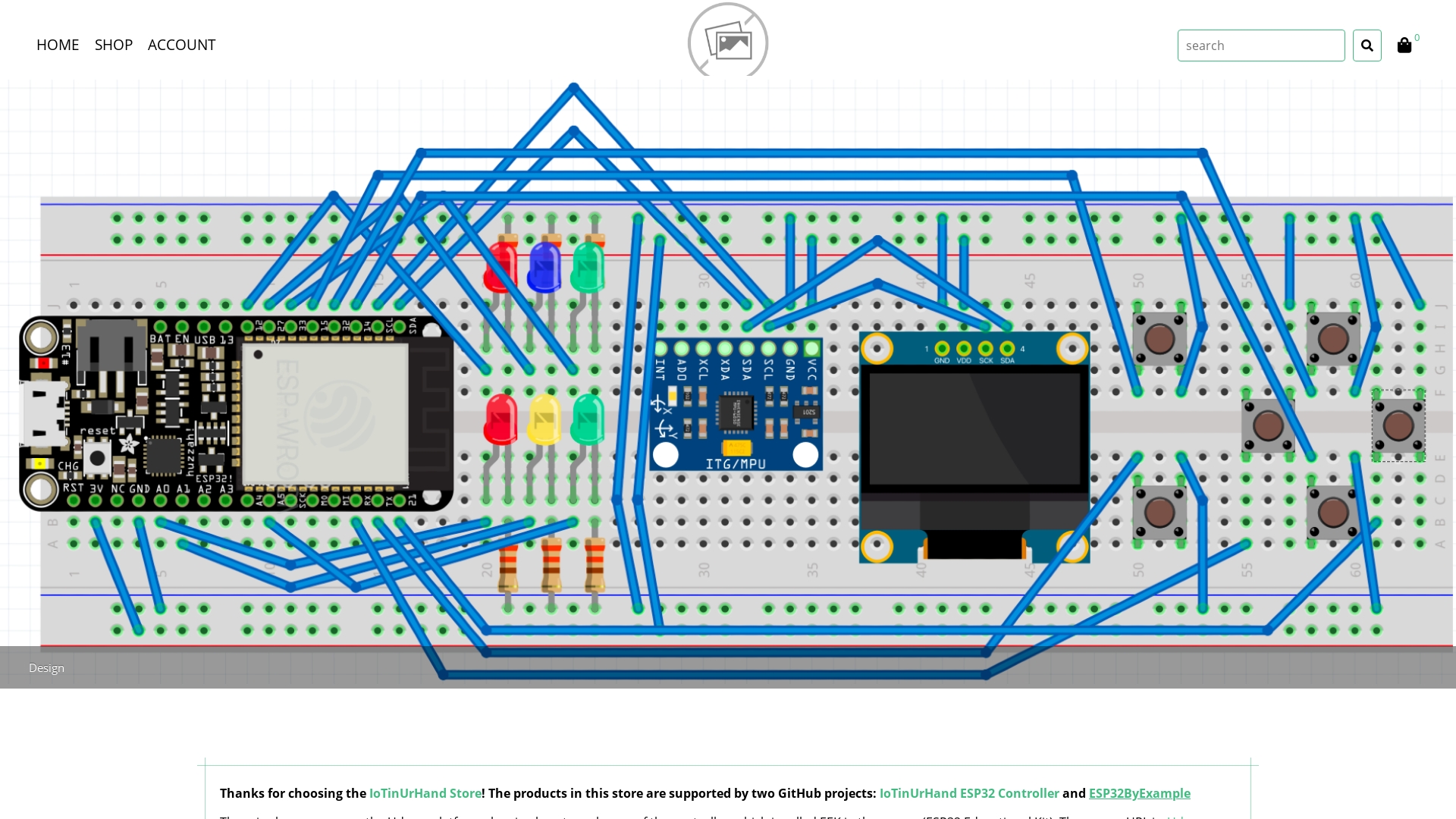Open the SHOP menu item
Image resolution: width=1456 pixels, height=819 pixels.
point(114,45)
